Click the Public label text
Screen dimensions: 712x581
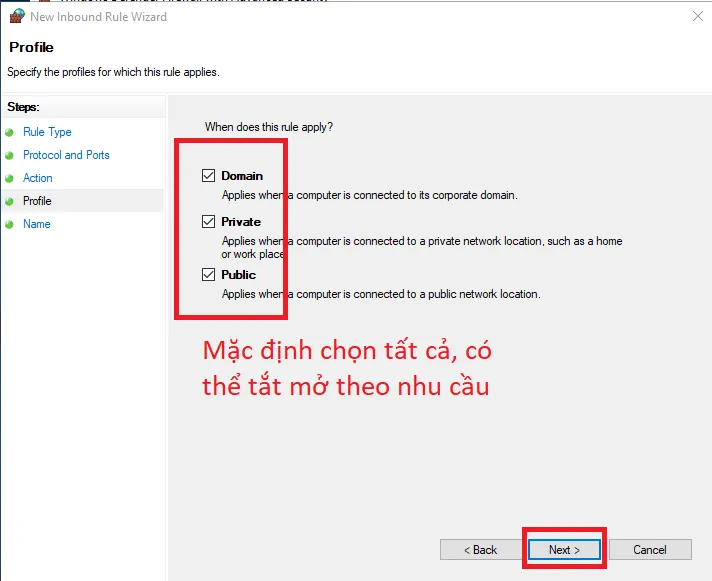[238, 275]
